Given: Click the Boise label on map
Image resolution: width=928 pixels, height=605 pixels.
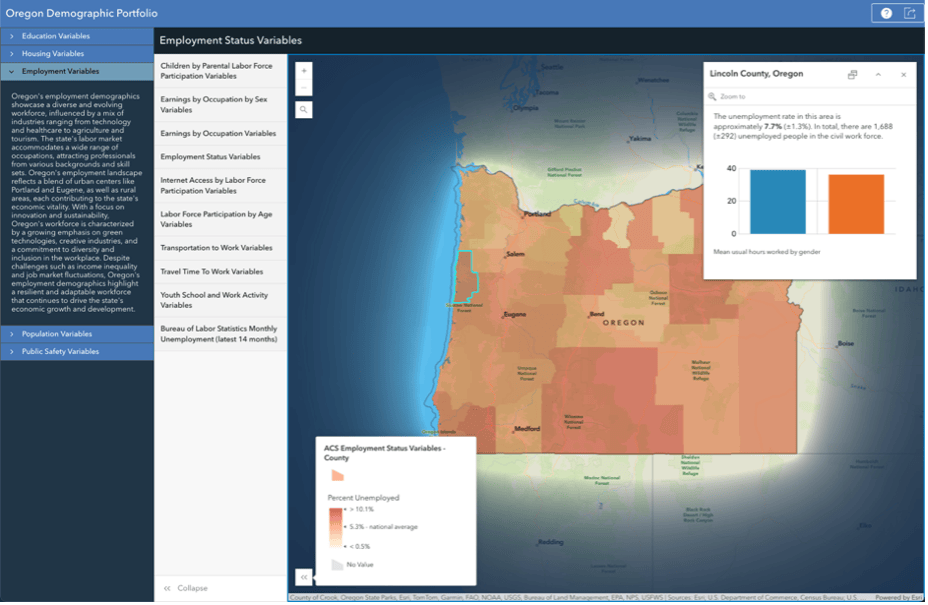Looking at the screenshot, I should (848, 344).
